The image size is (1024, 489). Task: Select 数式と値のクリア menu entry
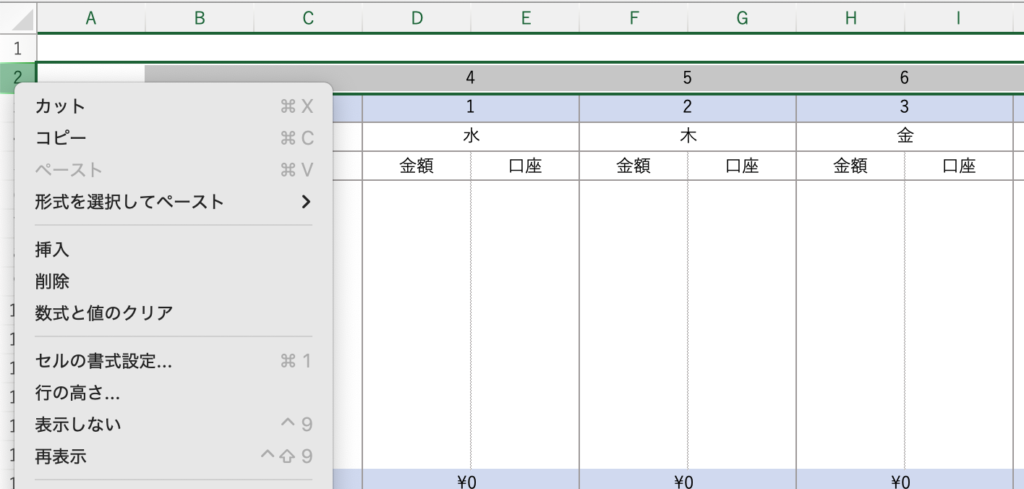tap(104, 313)
